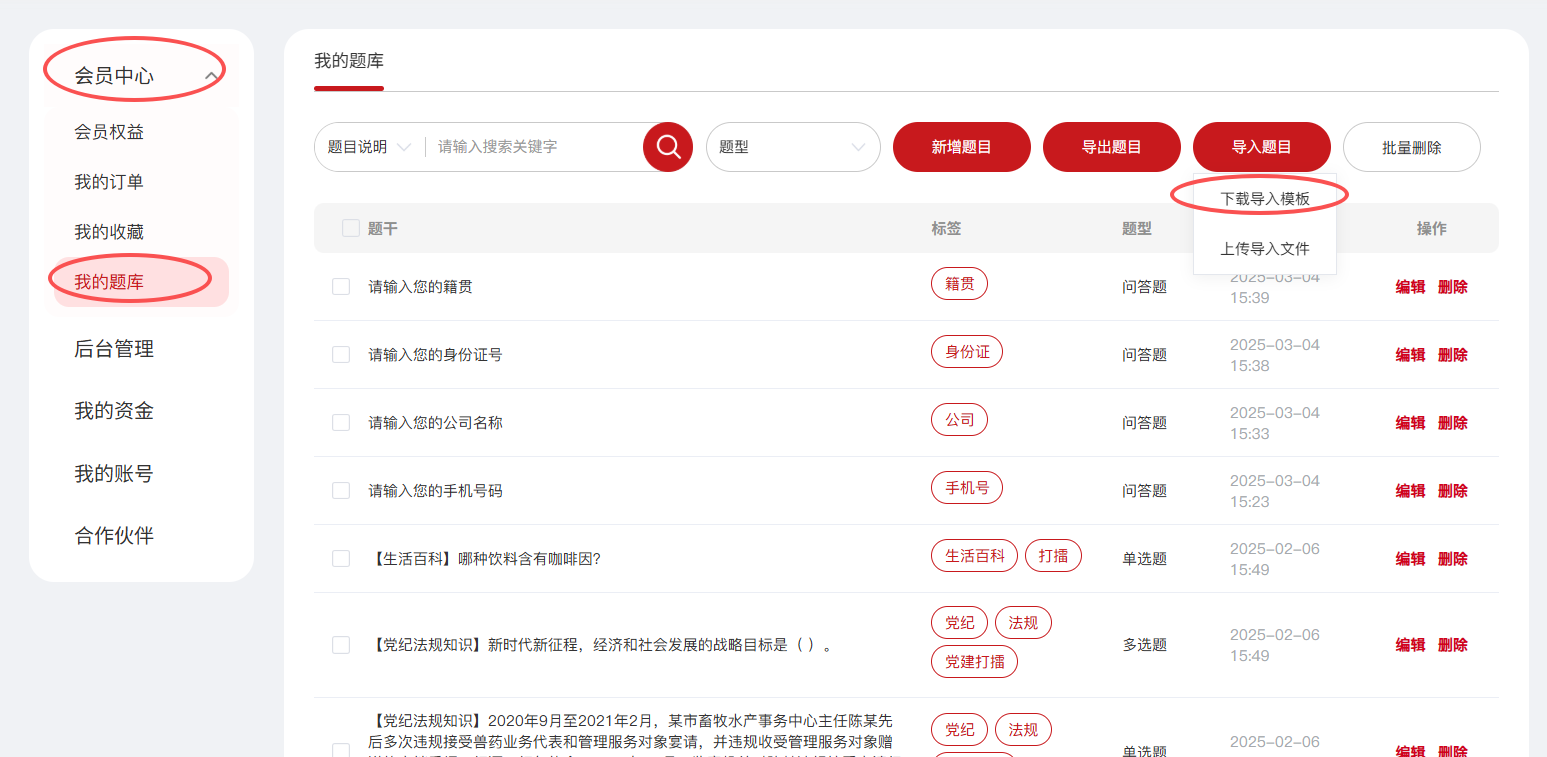Select the 请输入您的手机号码 row checkbox

341,491
